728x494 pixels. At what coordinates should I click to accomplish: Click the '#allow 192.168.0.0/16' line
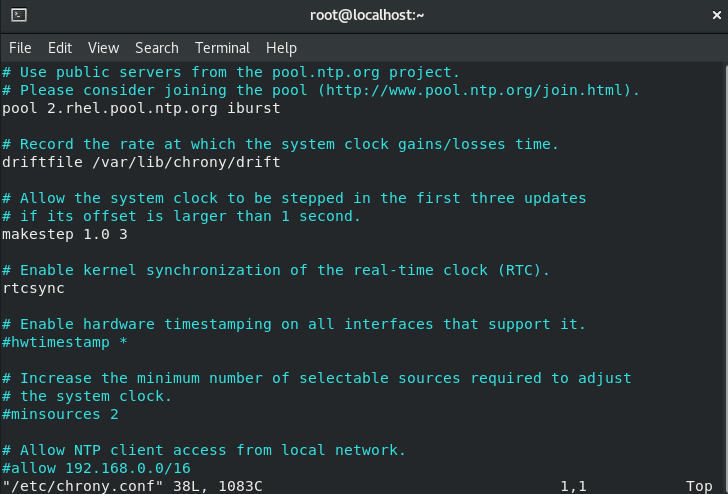tap(96, 468)
